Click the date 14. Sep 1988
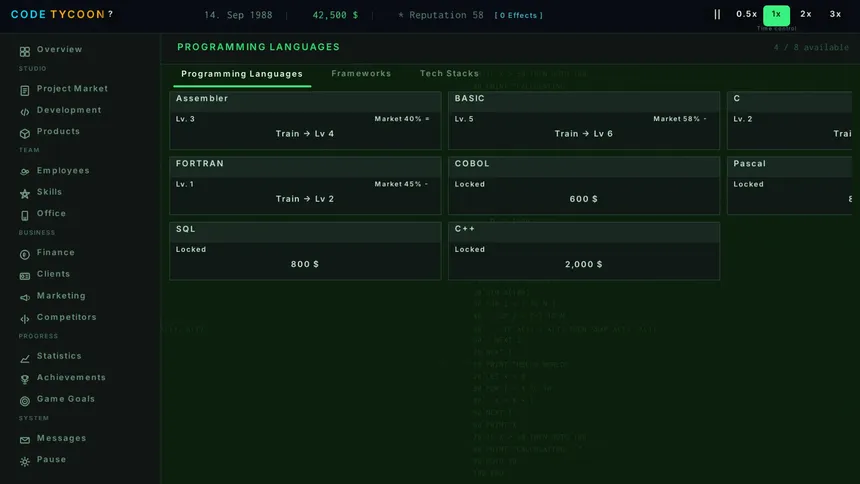The width and height of the screenshot is (860, 484). 238,15
